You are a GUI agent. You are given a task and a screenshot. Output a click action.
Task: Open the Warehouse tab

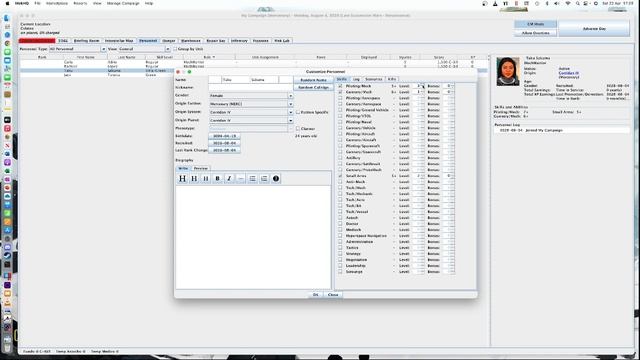pos(191,41)
